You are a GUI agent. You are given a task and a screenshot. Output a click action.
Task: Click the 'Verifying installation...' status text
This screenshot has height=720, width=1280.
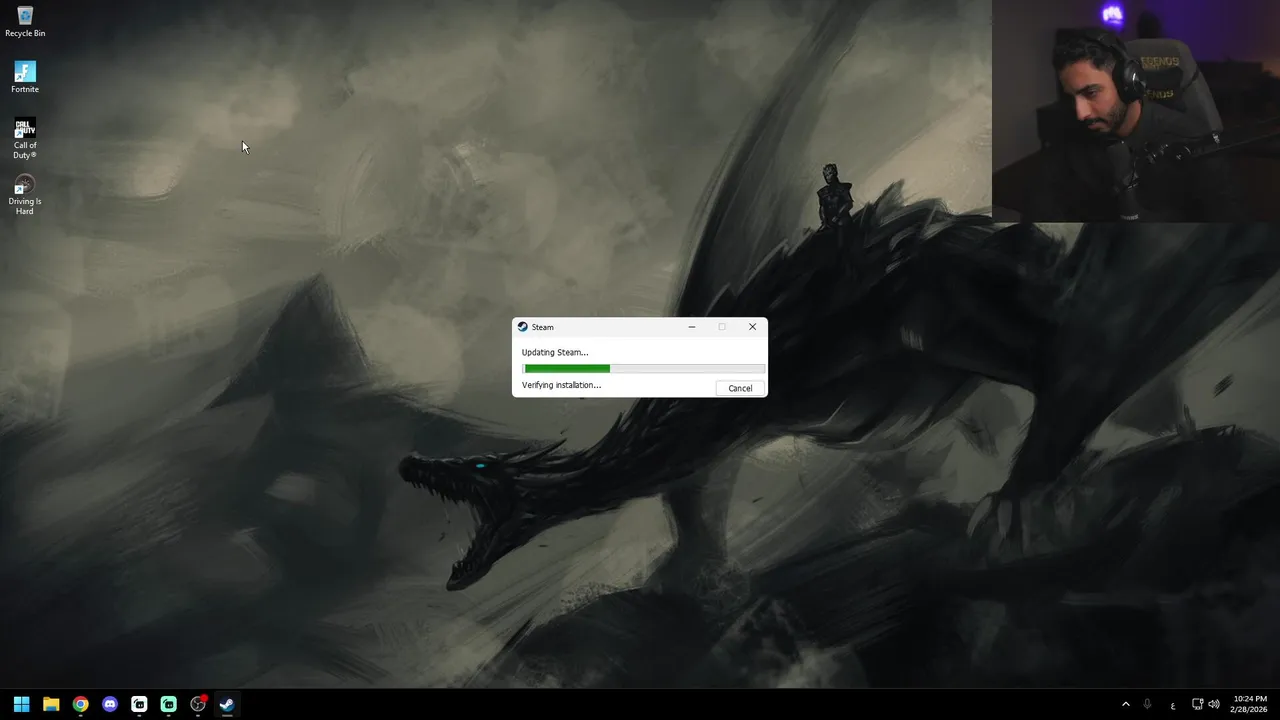coord(561,385)
